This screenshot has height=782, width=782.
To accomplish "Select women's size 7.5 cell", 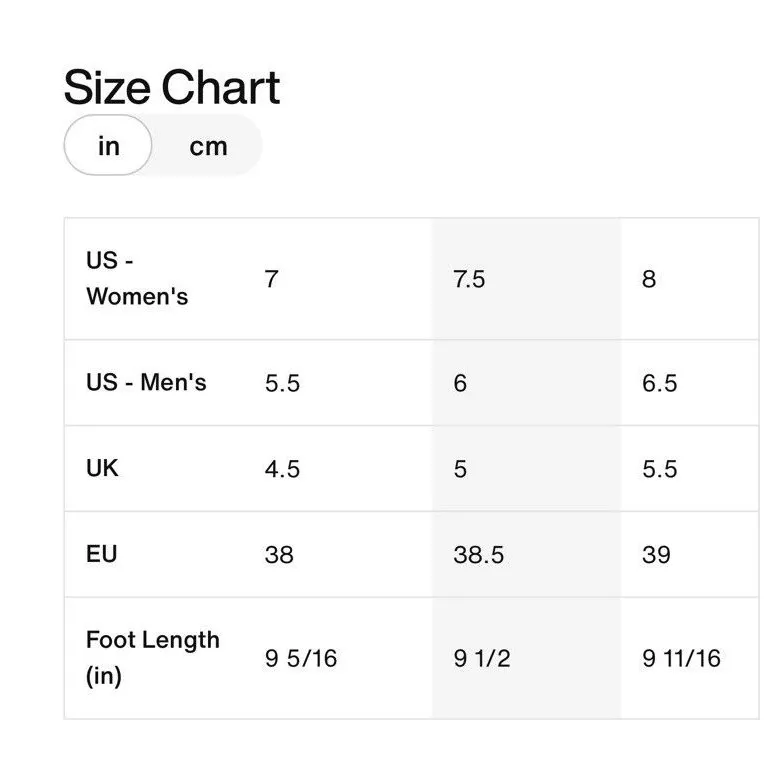I will click(469, 279).
